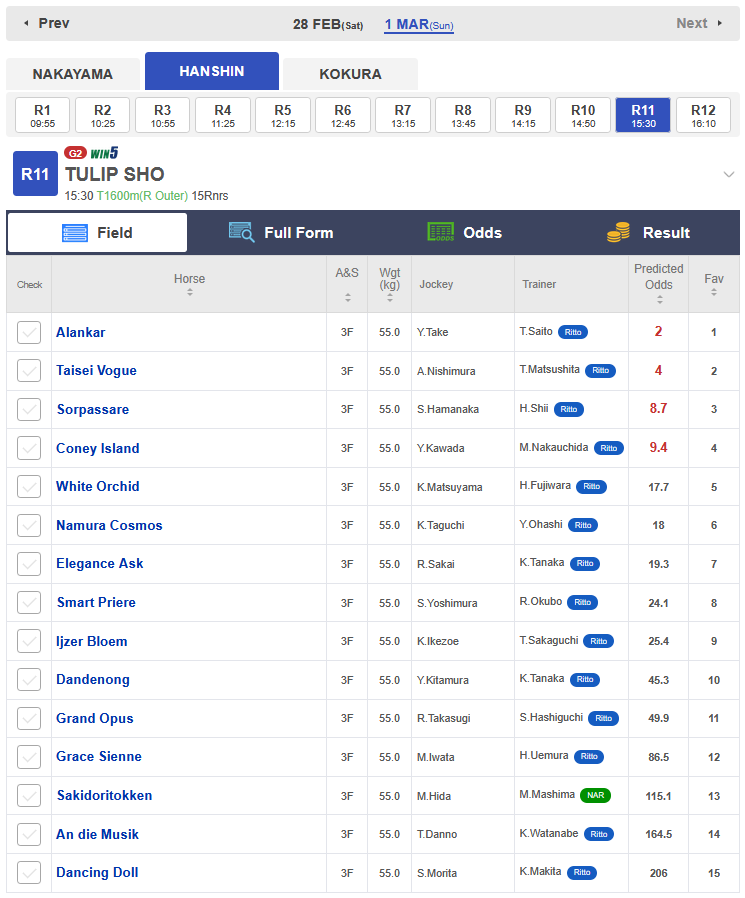
Task: Click the Ritto badge beside T.Saito
Action: click(573, 332)
